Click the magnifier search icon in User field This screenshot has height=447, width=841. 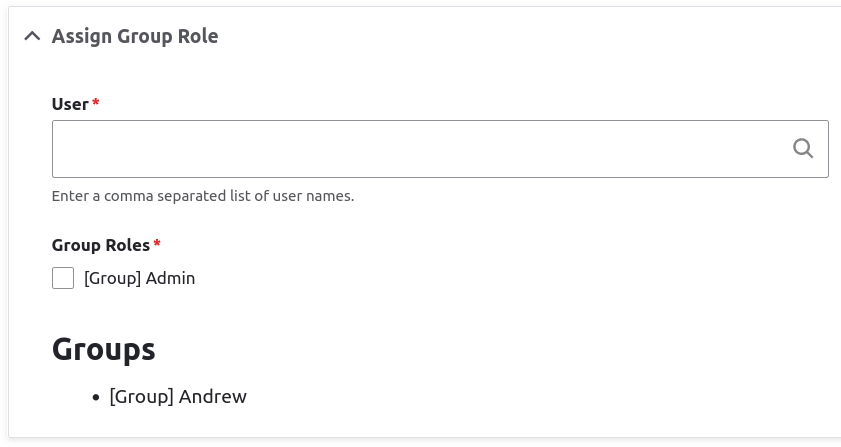pyautogui.click(x=803, y=148)
